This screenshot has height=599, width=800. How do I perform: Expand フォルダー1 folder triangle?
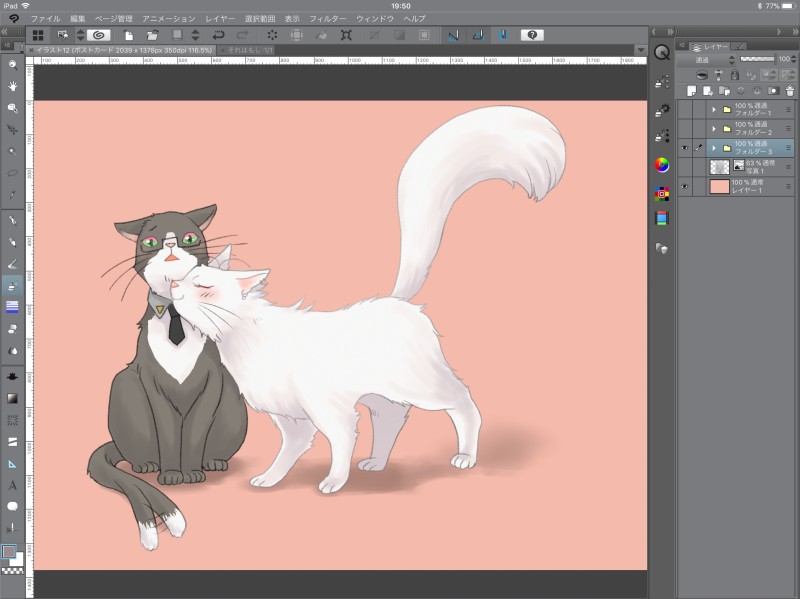pyautogui.click(x=714, y=109)
